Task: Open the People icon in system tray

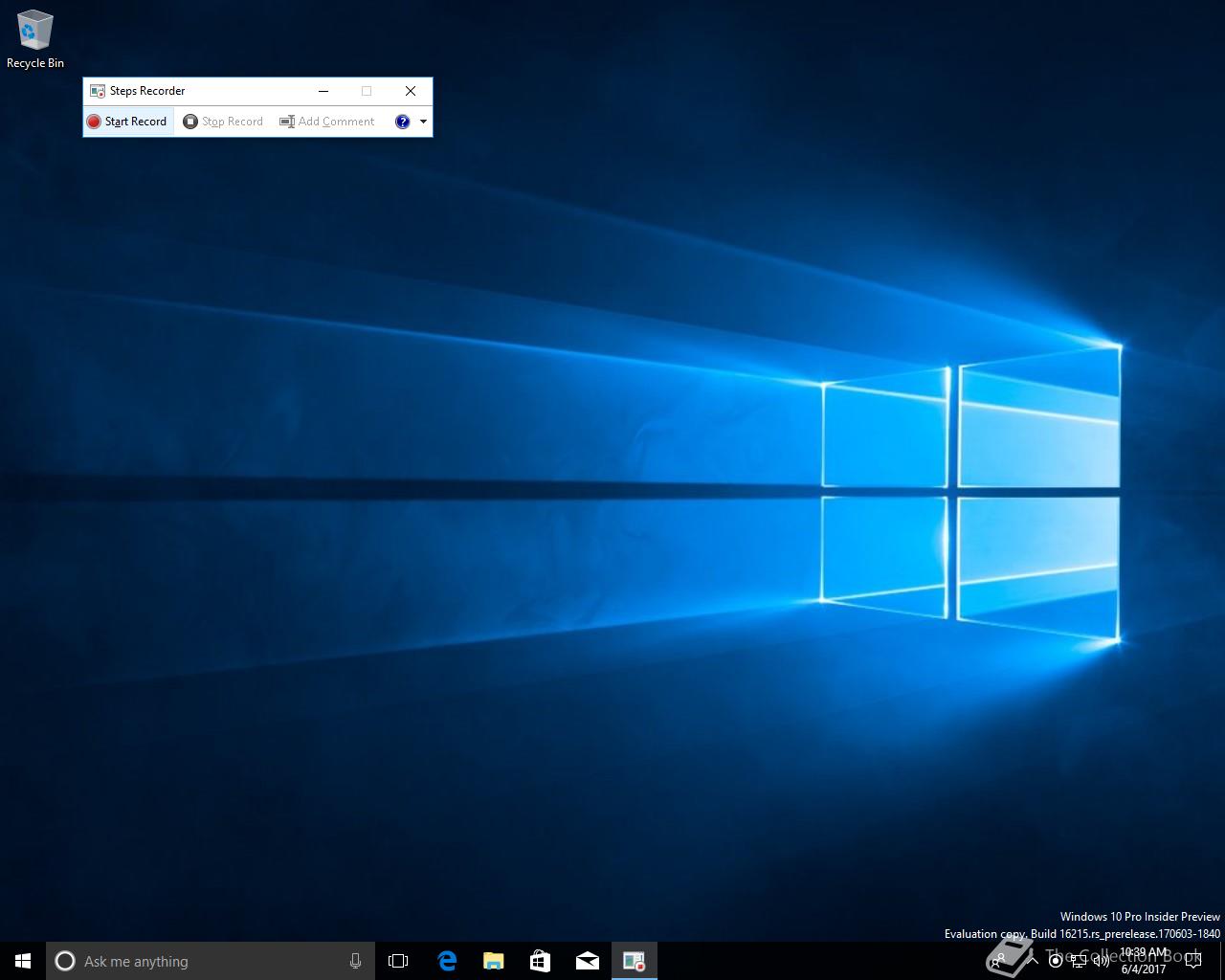Action: pyautogui.click(x=998, y=961)
